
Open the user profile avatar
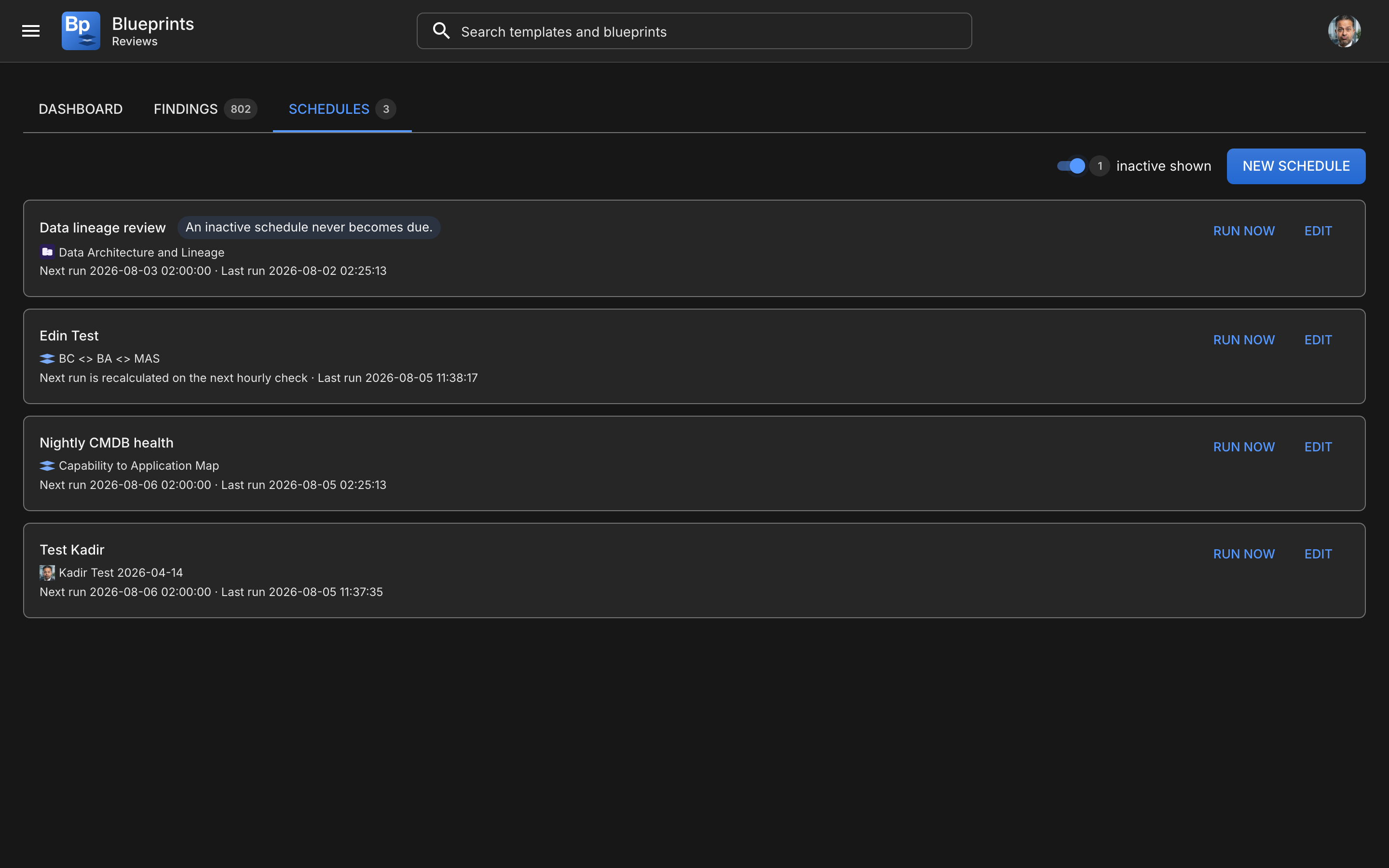(1344, 31)
